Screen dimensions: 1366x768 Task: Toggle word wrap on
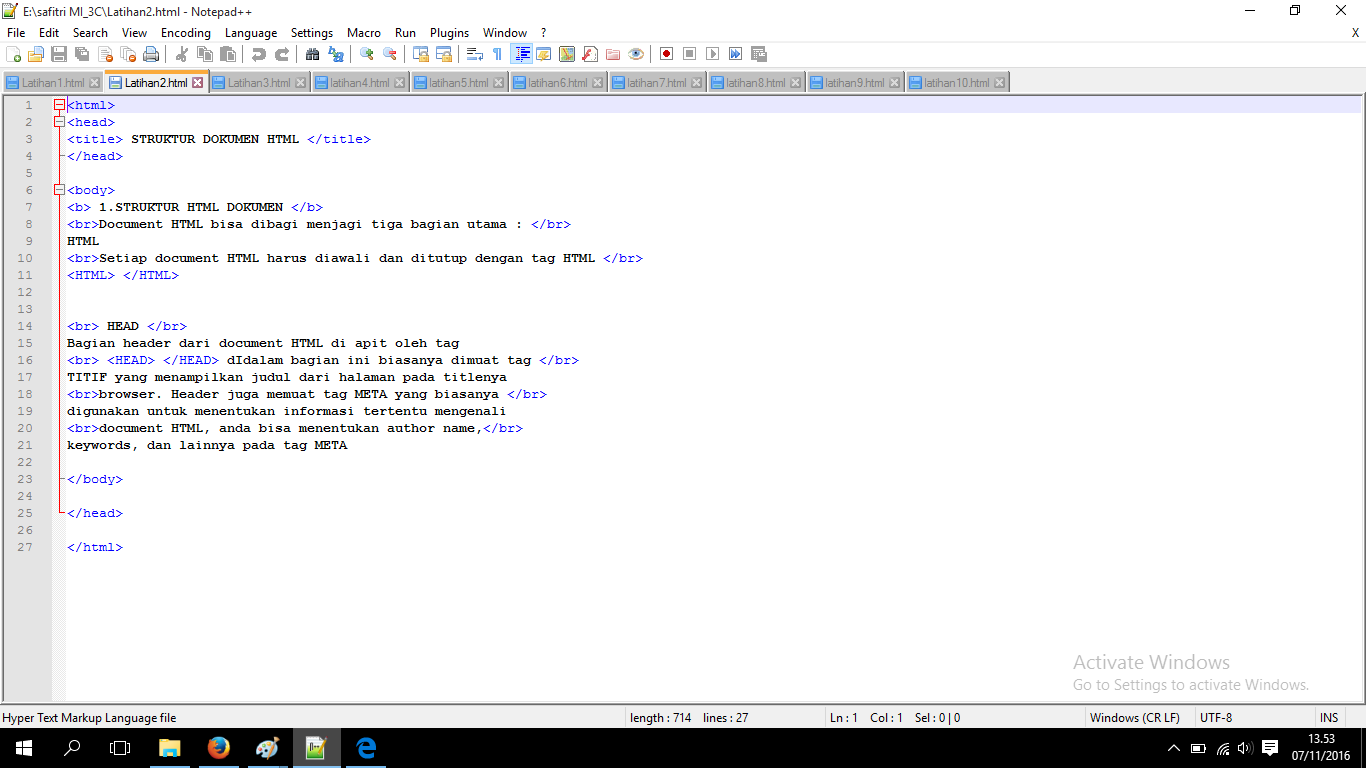[476, 54]
